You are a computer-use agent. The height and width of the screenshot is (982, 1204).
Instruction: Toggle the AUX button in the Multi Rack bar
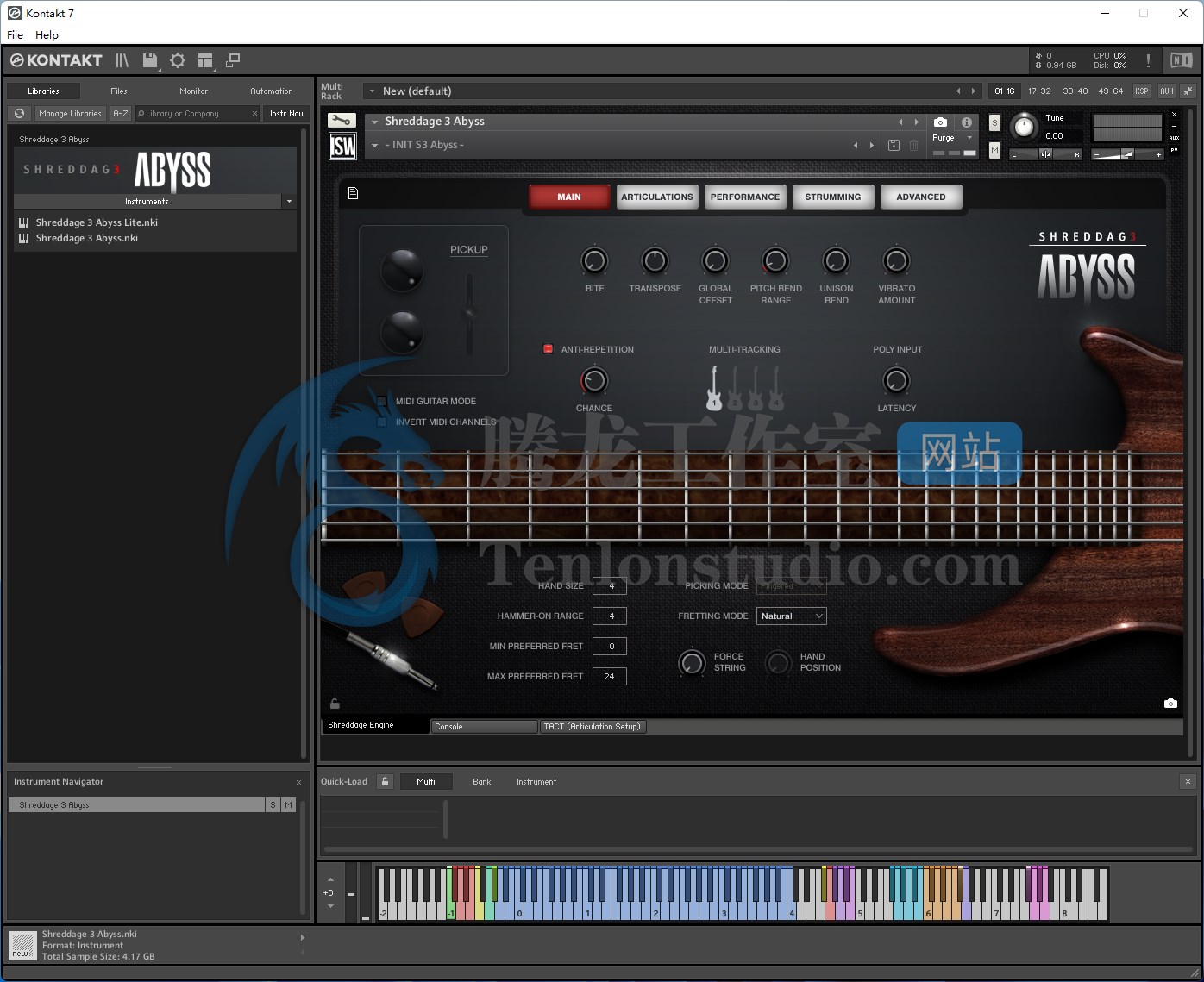1166,91
